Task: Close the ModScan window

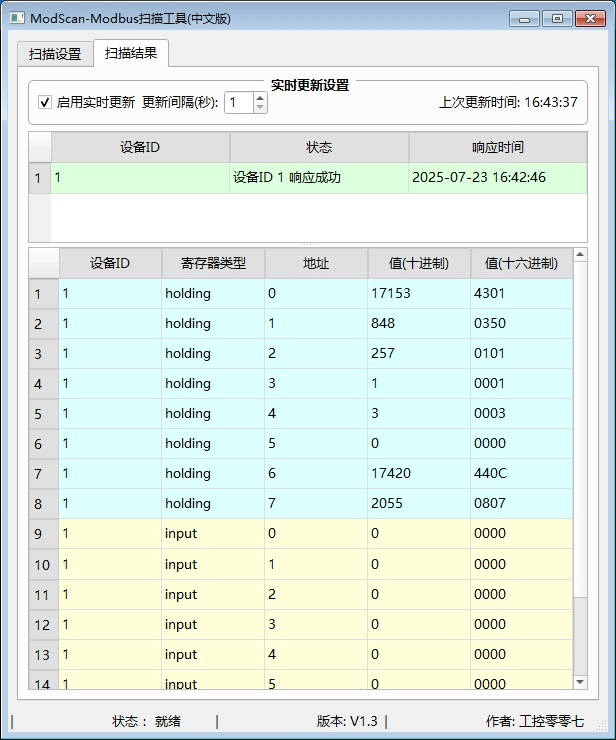Action: (590, 19)
